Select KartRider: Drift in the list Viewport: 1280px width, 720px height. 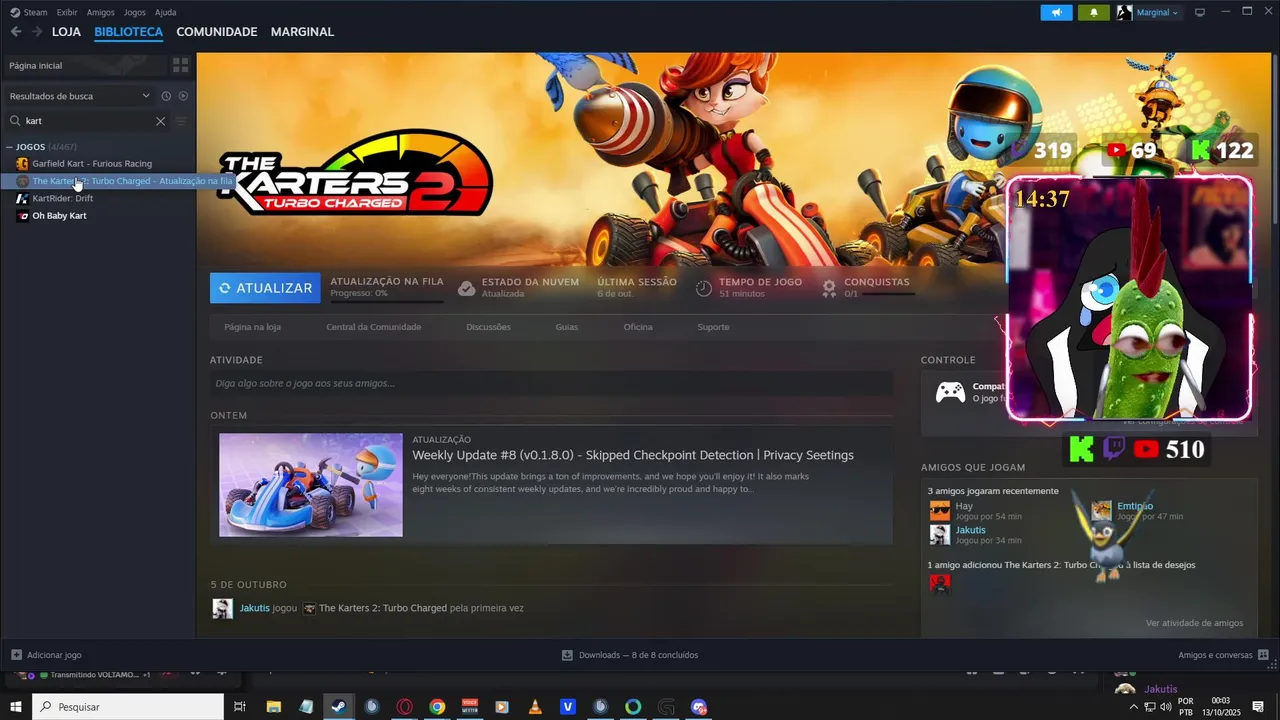tap(62, 199)
